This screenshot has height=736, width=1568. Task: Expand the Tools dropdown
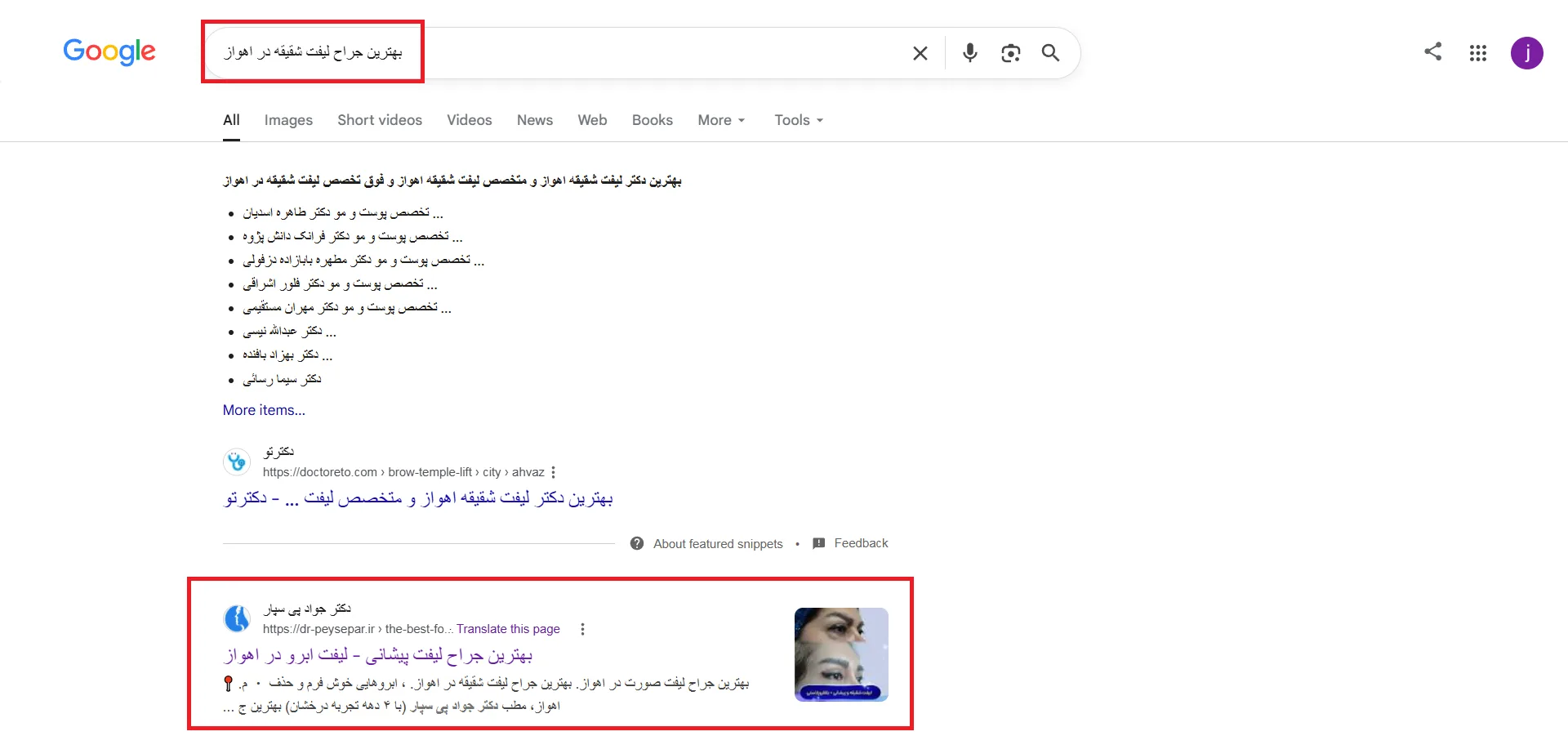(799, 120)
